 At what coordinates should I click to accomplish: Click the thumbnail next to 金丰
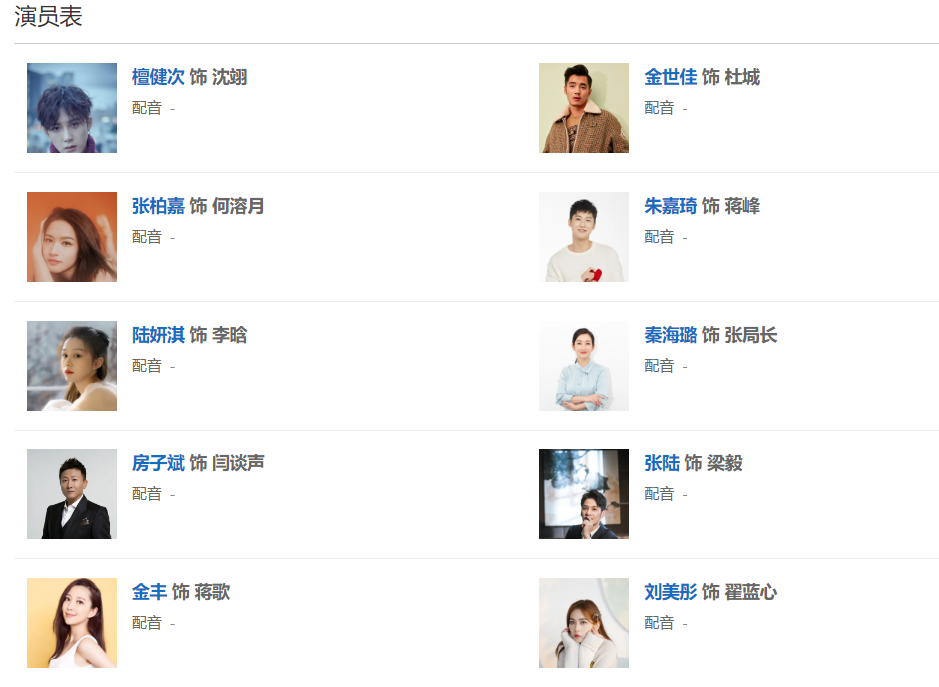pos(72,623)
